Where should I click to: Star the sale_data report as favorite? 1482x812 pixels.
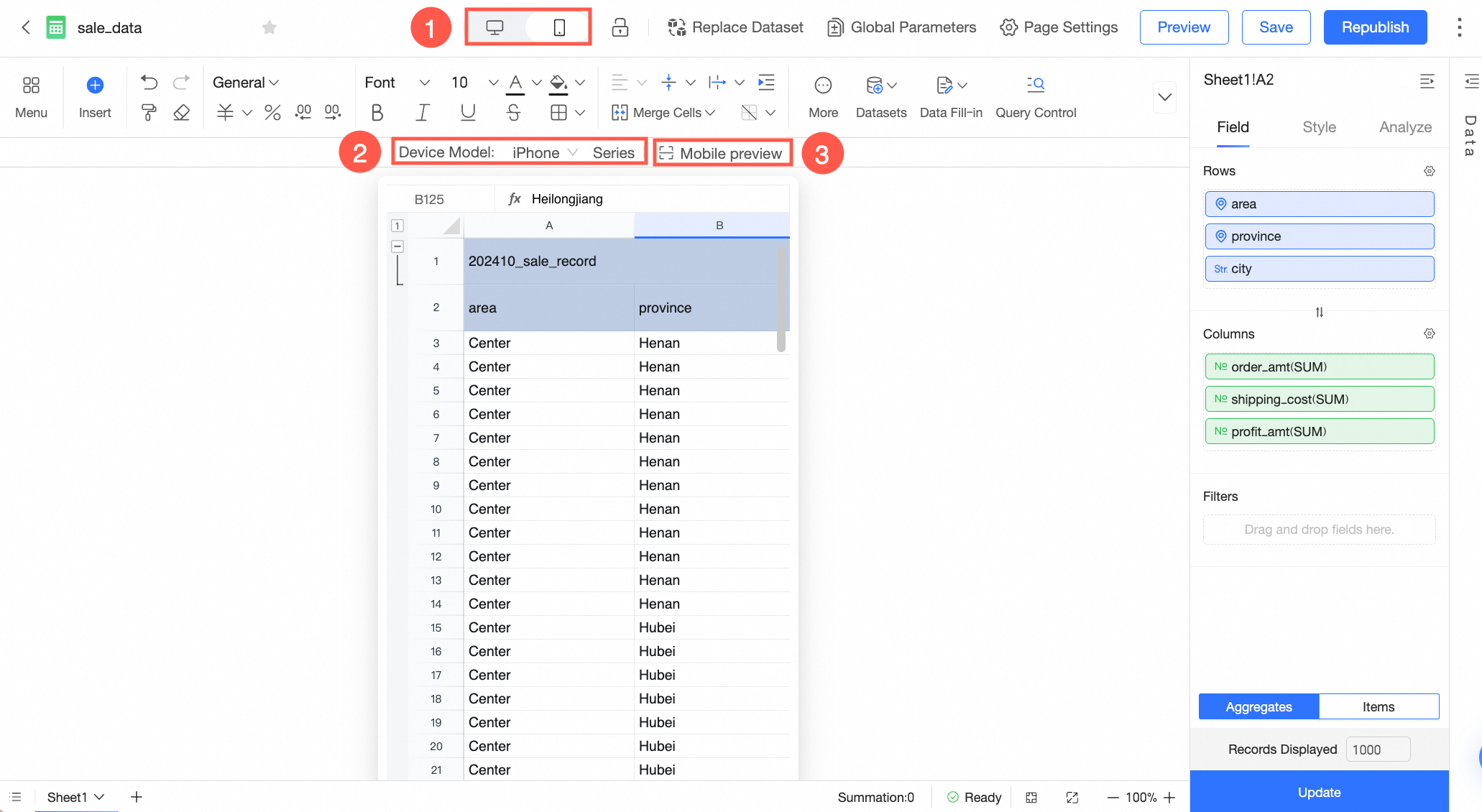coord(269,27)
